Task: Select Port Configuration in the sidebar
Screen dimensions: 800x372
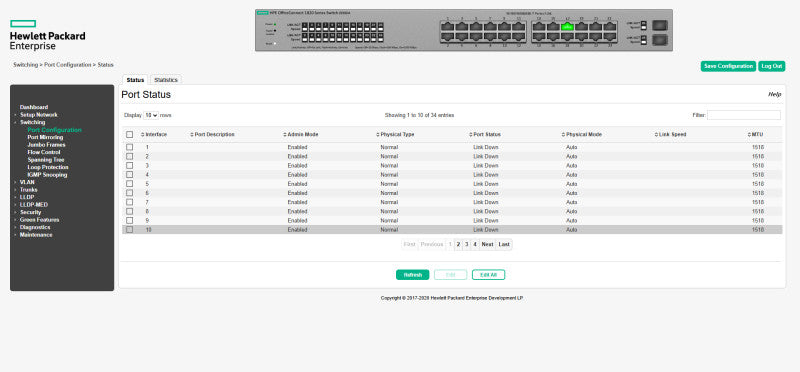Action: click(55, 130)
